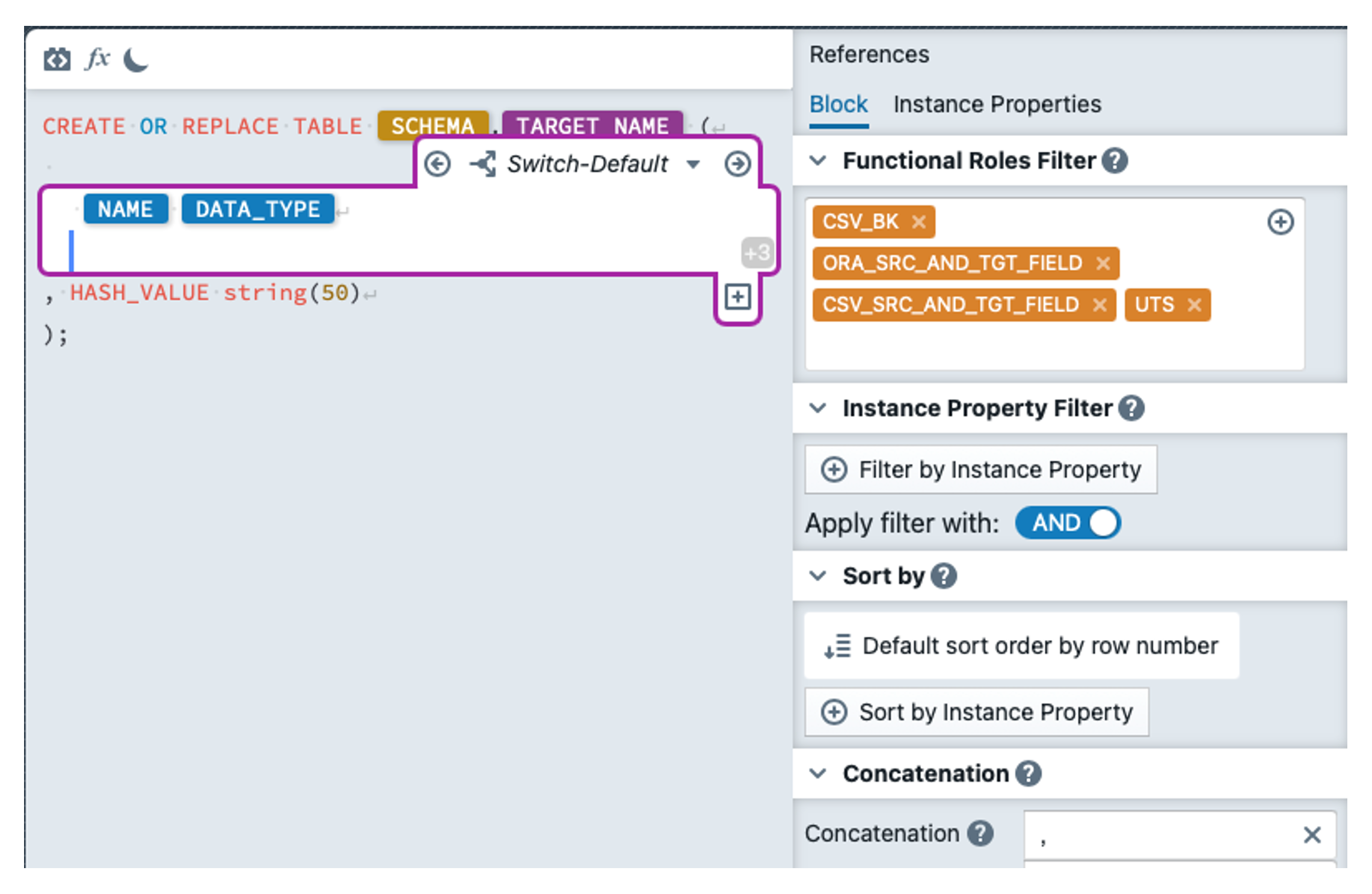Click Sort by Instance Property button

point(977,712)
